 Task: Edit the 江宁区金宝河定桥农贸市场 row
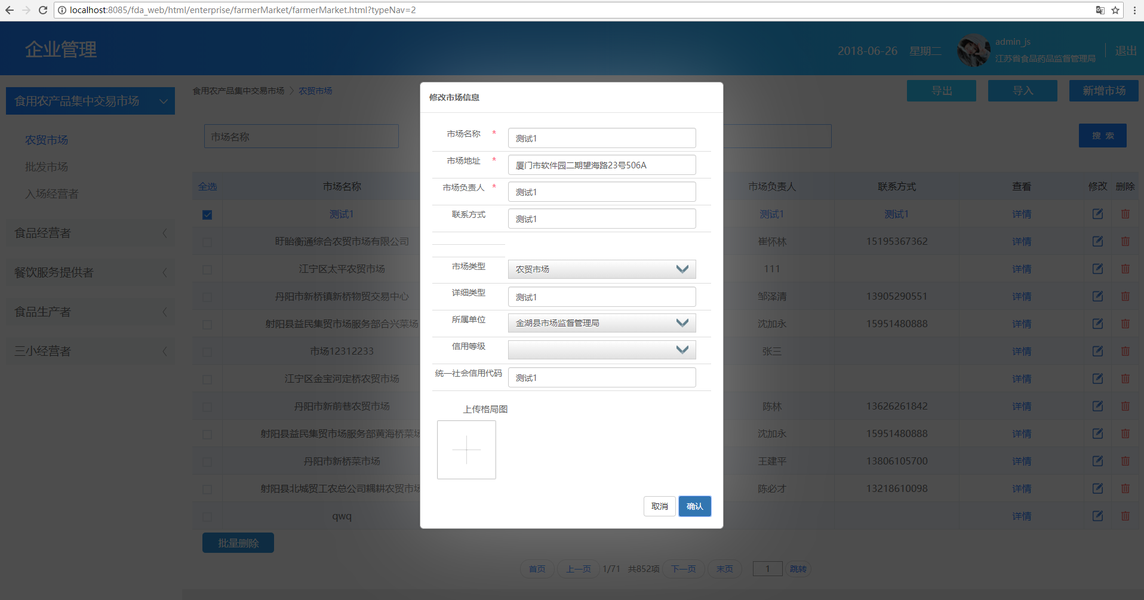point(1097,378)
